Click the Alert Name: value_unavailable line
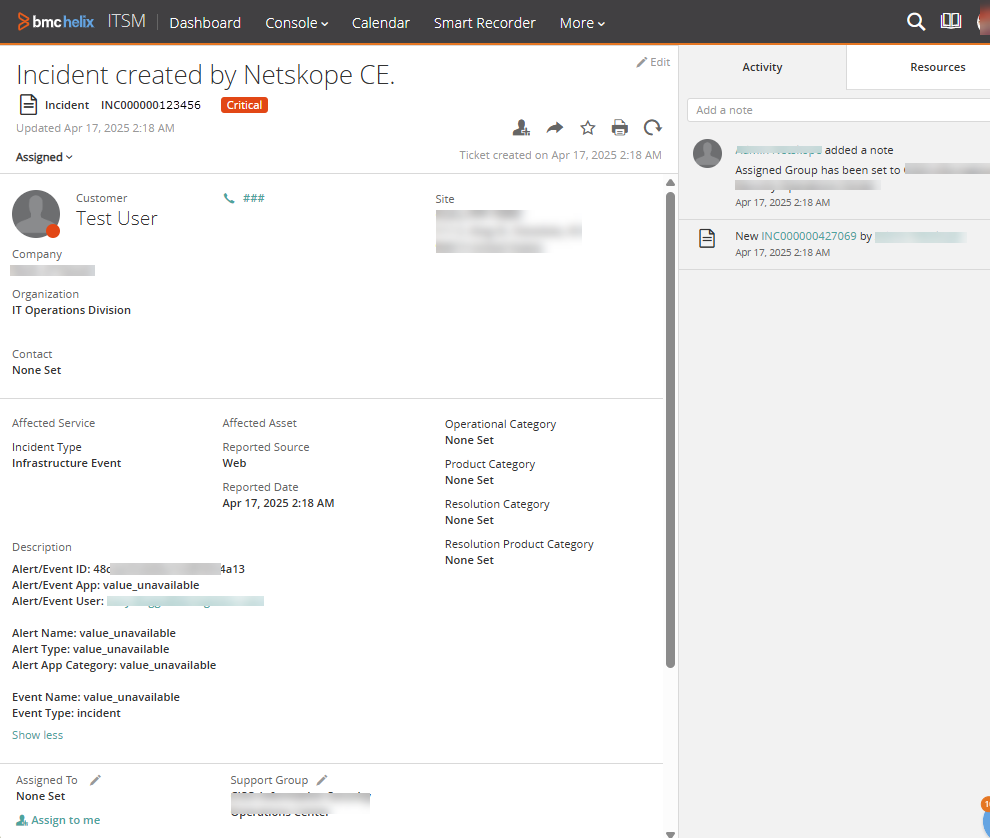This screenshot has height=838, width=990. (x=94, y=633)
